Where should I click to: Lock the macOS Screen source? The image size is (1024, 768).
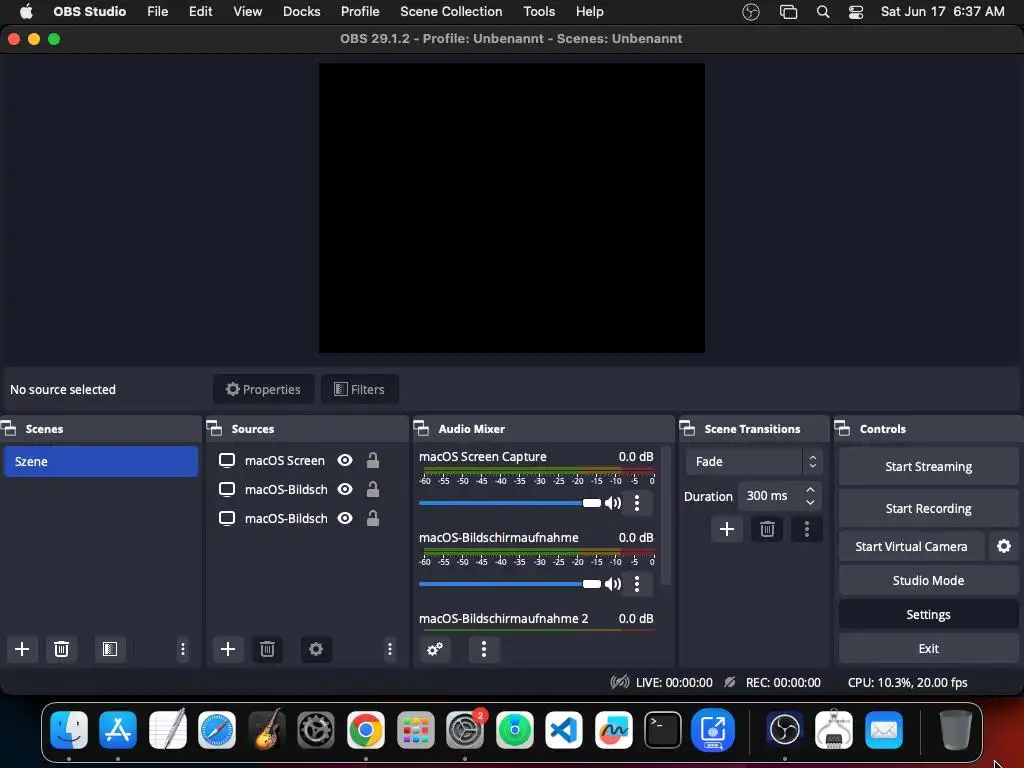coord(373,460)
